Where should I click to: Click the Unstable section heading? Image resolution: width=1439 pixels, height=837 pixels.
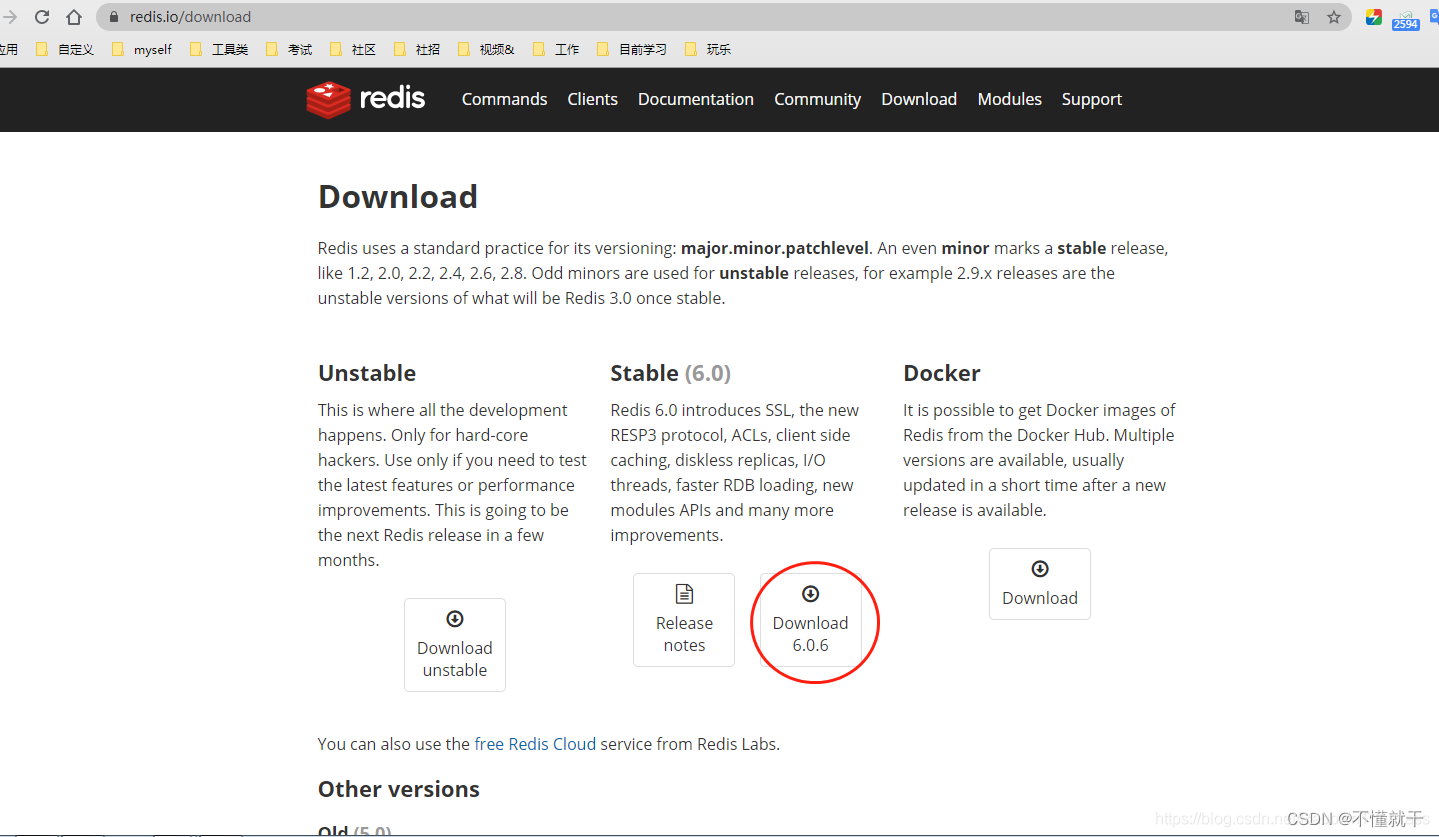(x=367, y=373)
